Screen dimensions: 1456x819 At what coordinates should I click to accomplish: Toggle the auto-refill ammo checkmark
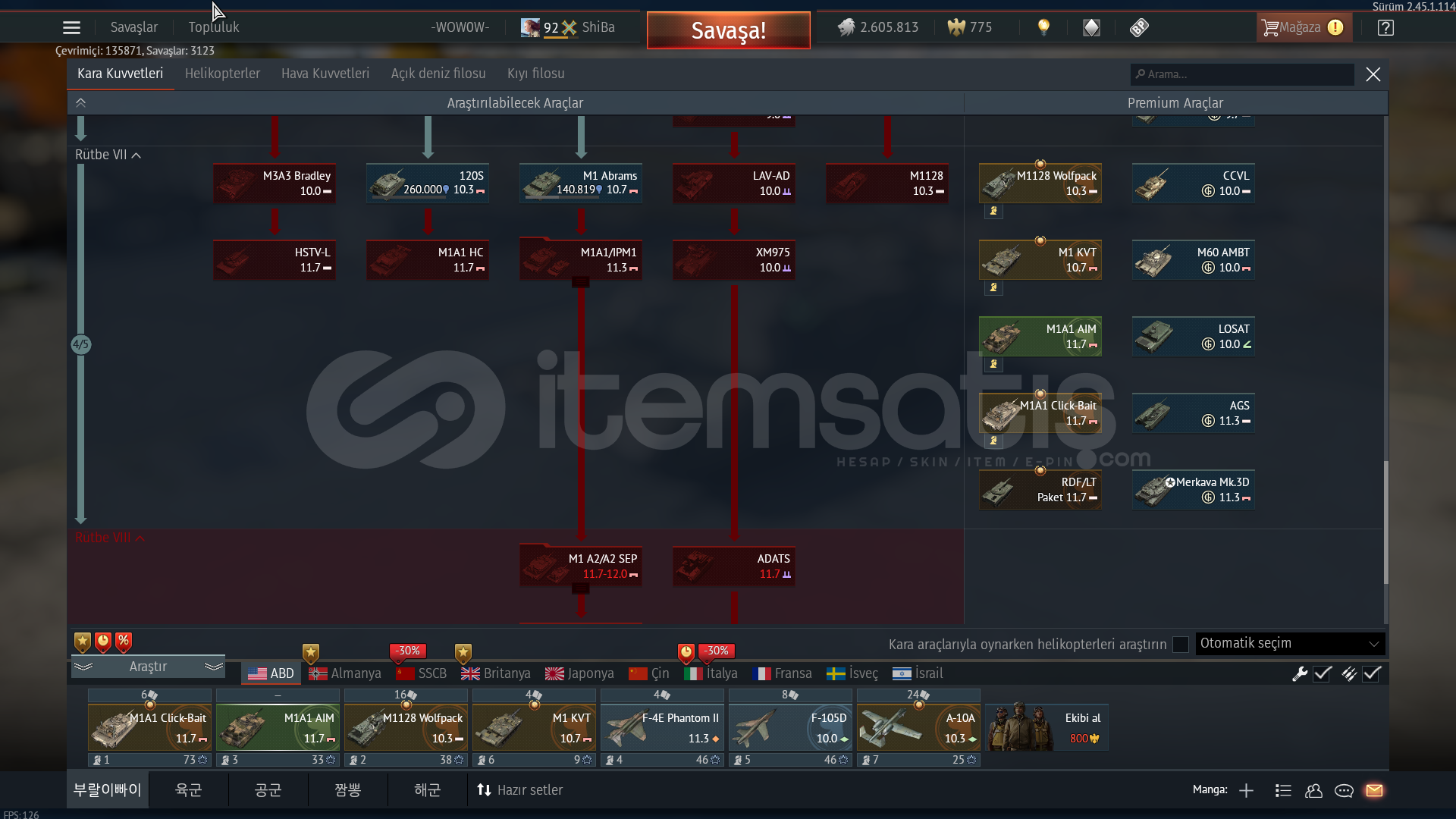(x=1372, y=673)
